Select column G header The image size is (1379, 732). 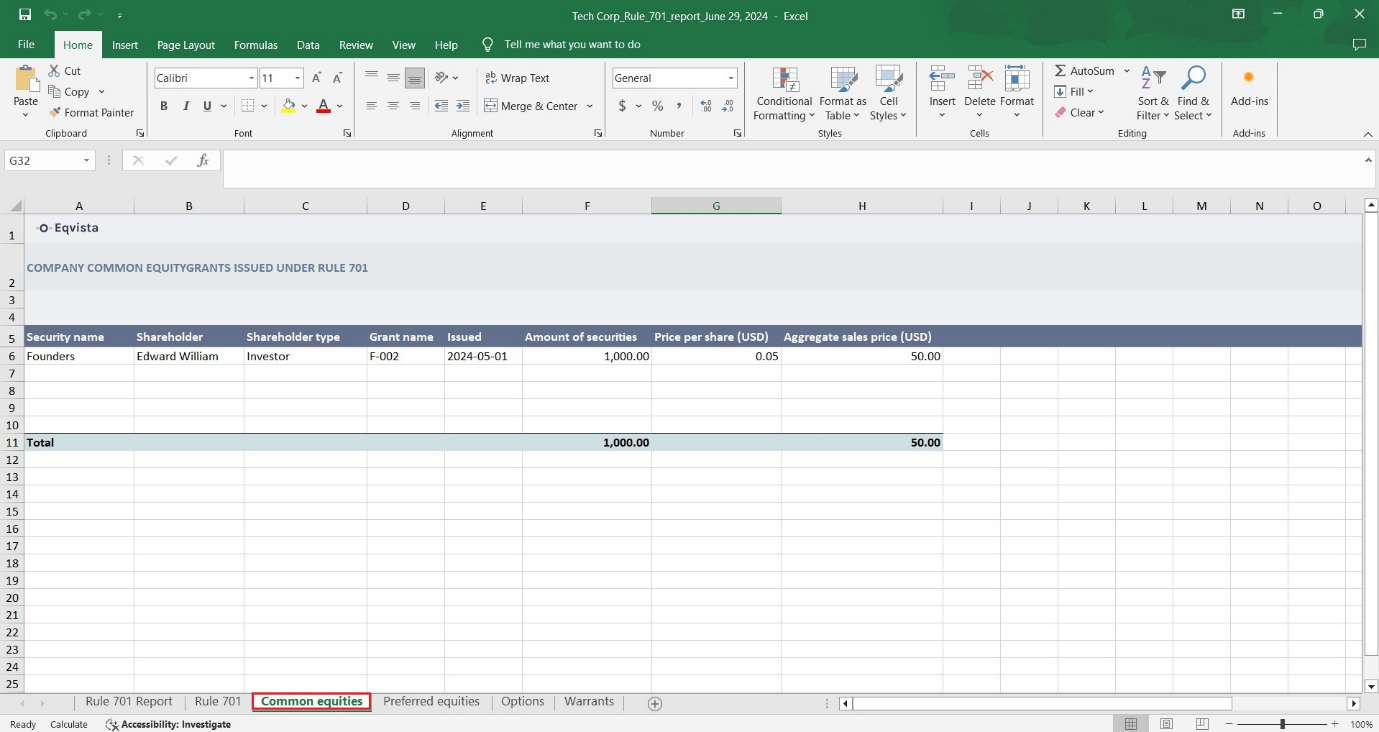(716, 206)
